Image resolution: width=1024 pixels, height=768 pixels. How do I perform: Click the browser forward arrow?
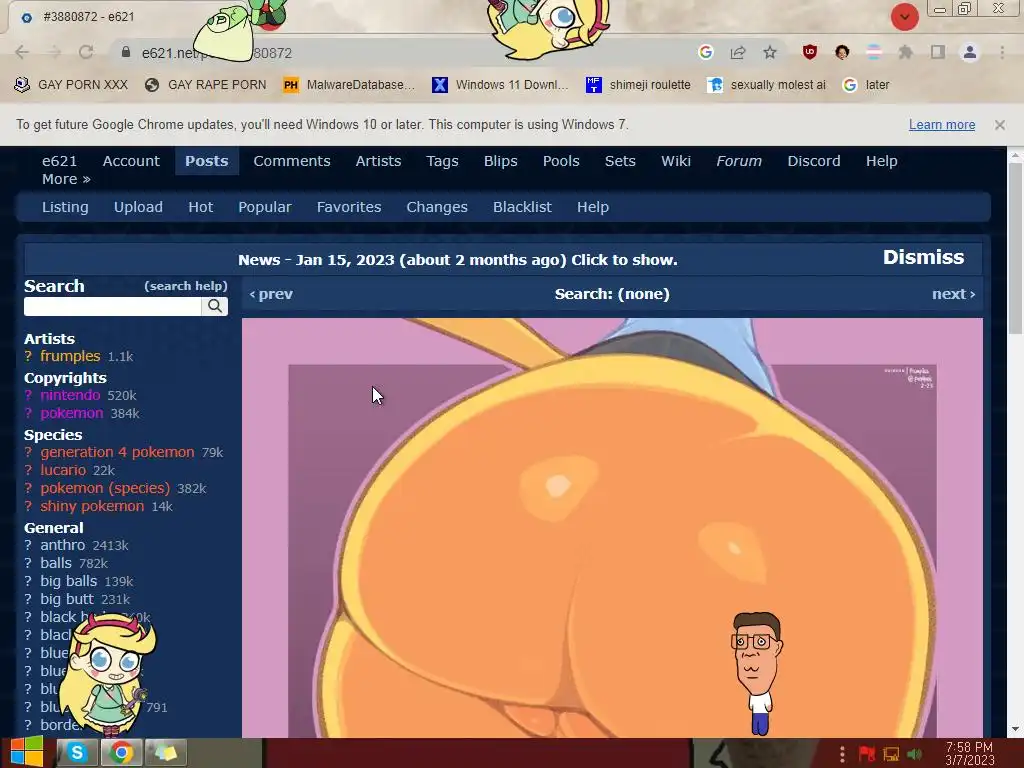54,52
